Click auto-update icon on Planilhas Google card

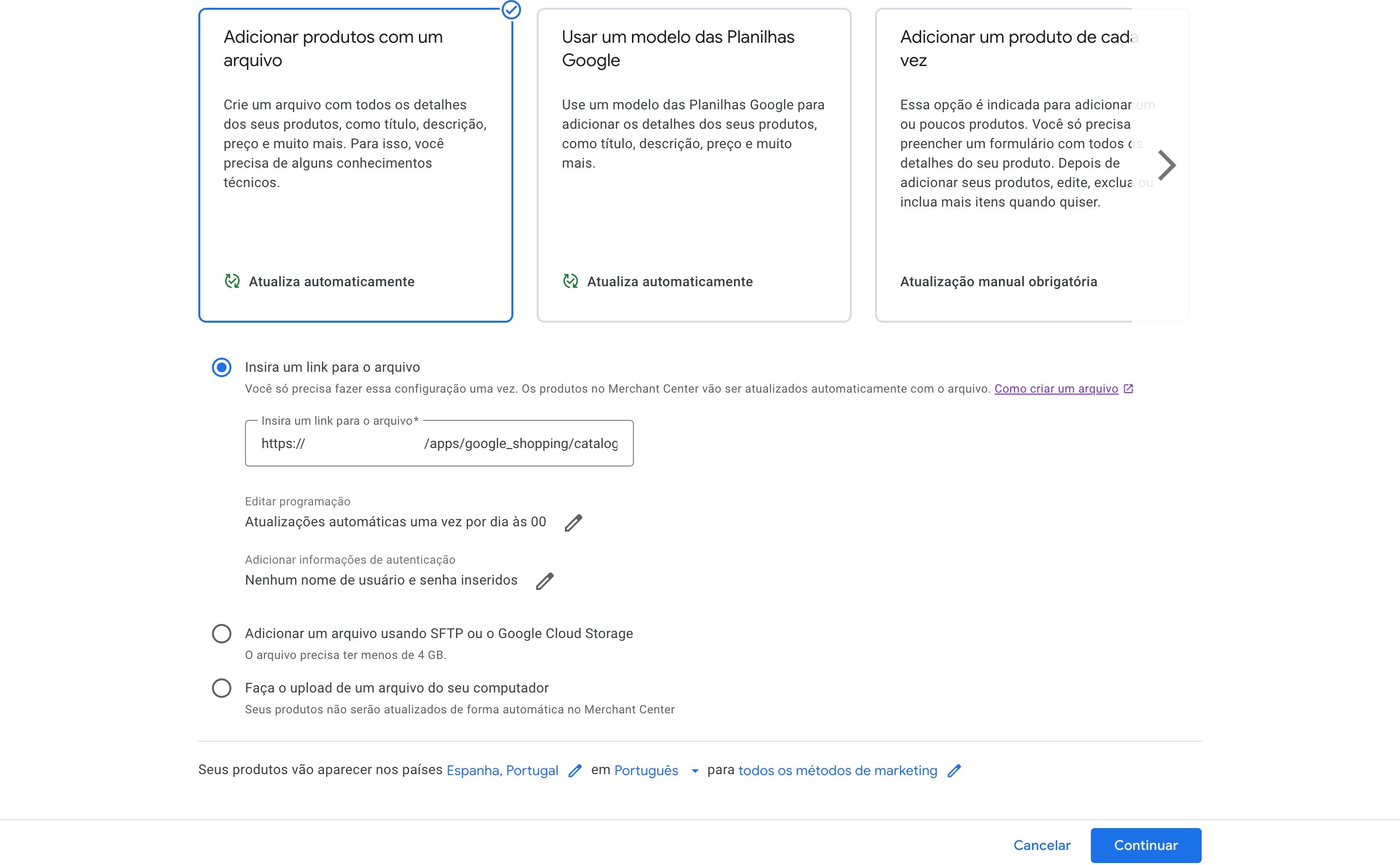(570, 281)
